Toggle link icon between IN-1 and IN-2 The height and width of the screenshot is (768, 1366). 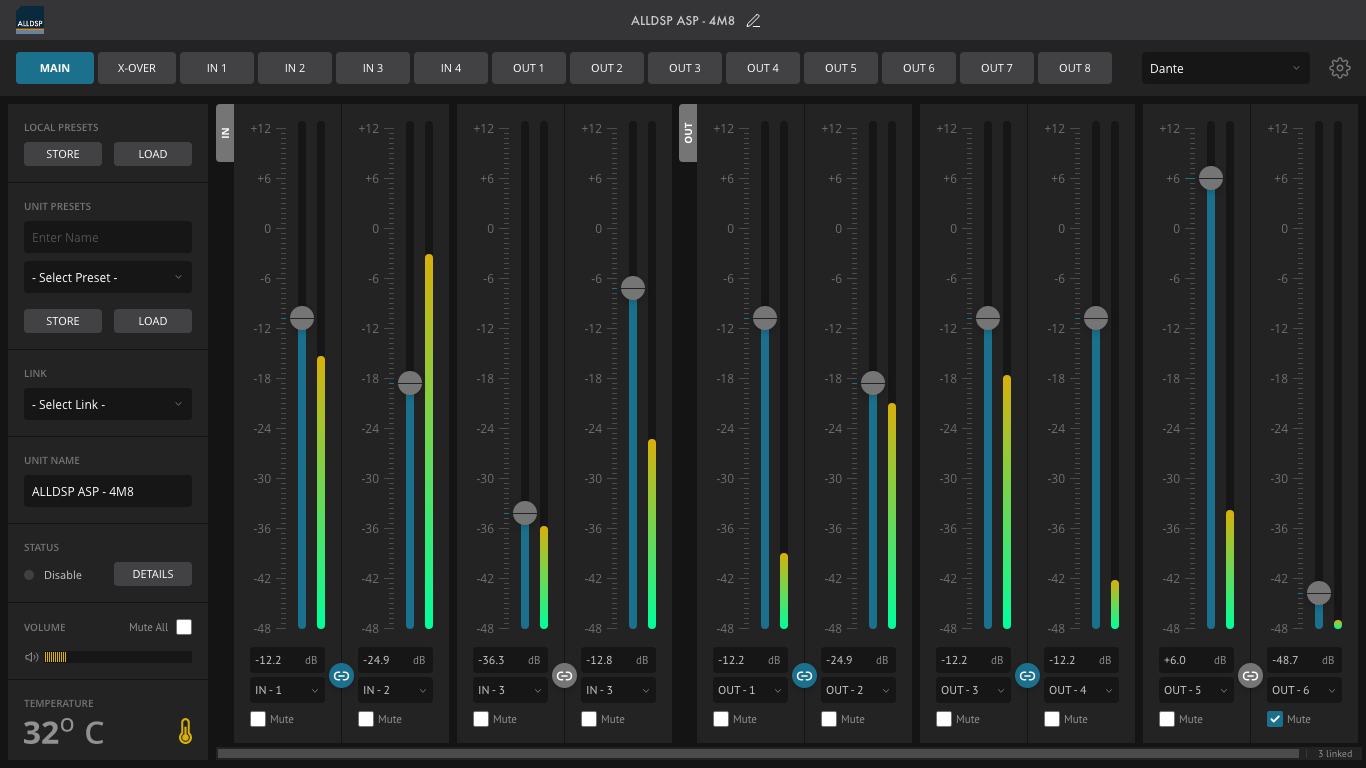(341, 676)
